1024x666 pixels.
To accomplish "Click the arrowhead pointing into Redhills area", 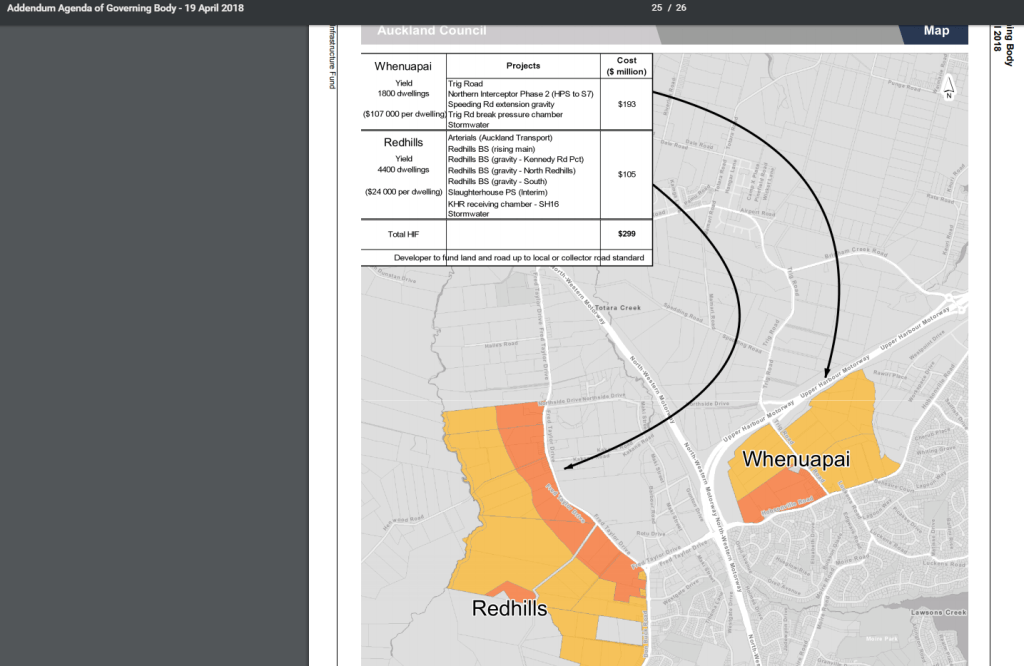I will click(x=569, y=465).
